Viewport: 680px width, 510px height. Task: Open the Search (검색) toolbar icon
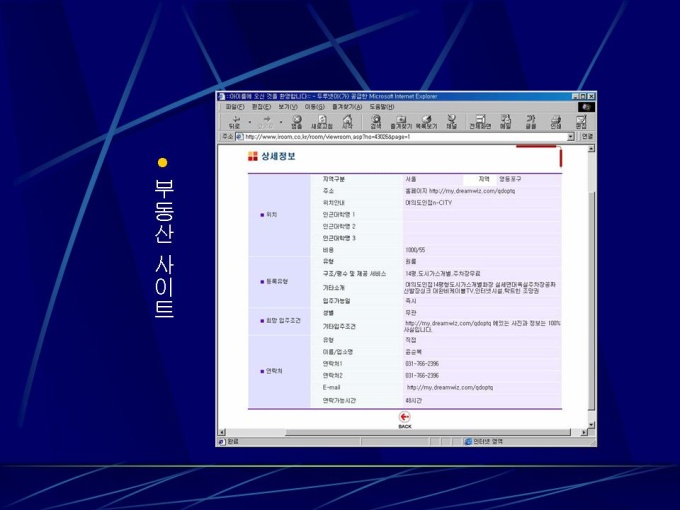click(x=376, y=121)
